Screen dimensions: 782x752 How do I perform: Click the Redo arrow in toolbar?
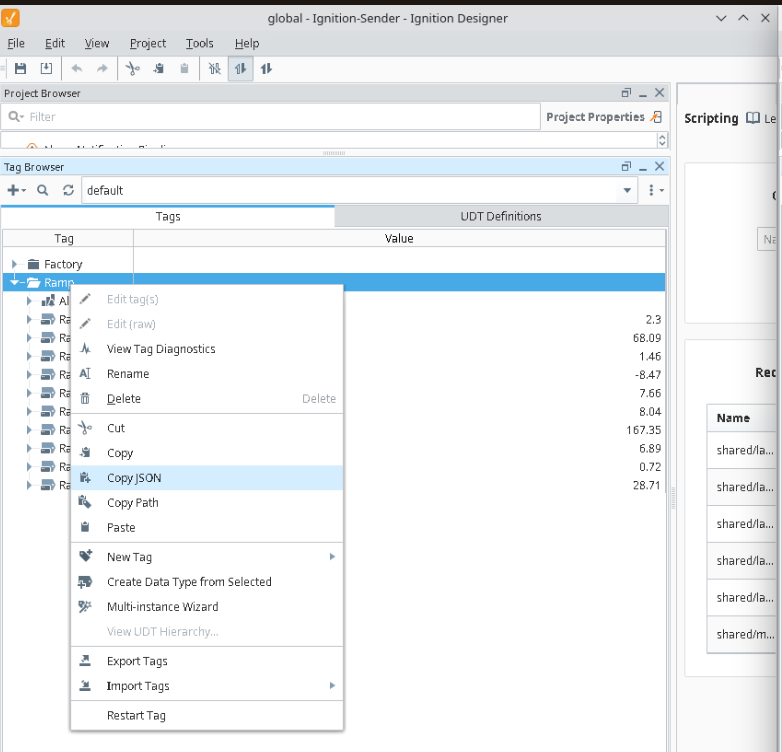pos(102,68)
